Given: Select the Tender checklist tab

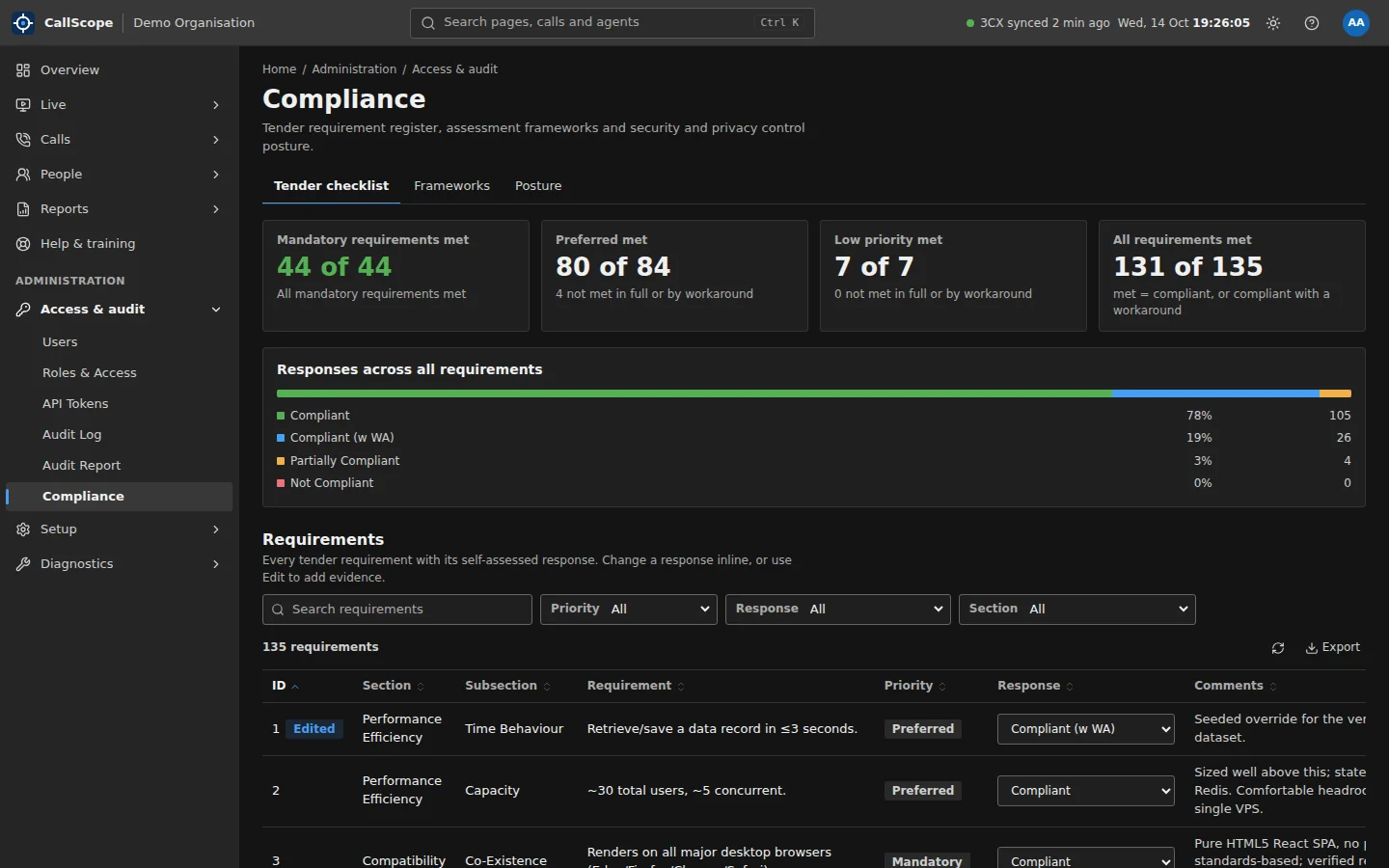Looking at the screenshot, I should click(x=331, y=185).
